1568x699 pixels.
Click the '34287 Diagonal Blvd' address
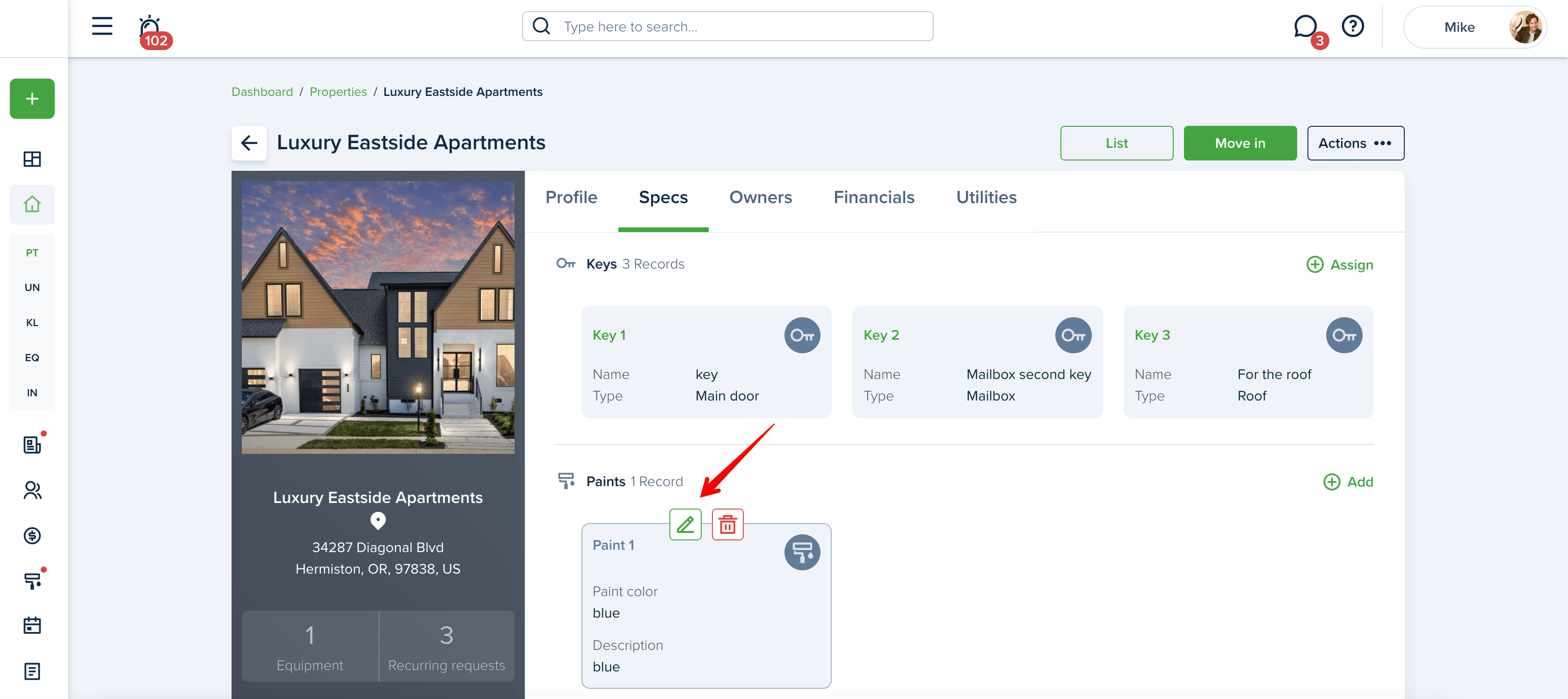point(377,547)
